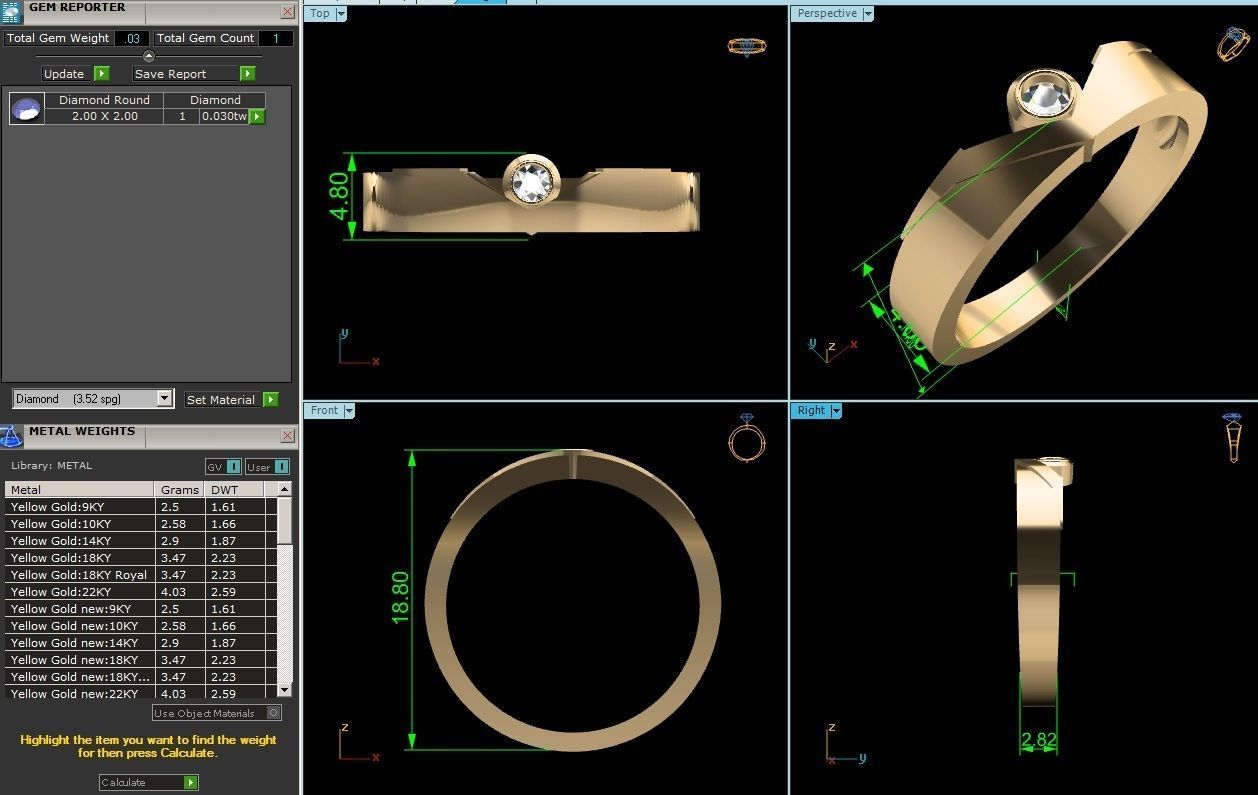This screenshot has height=795, width=1258.
Task: Click the DWT column header
Action: [235, 490]
